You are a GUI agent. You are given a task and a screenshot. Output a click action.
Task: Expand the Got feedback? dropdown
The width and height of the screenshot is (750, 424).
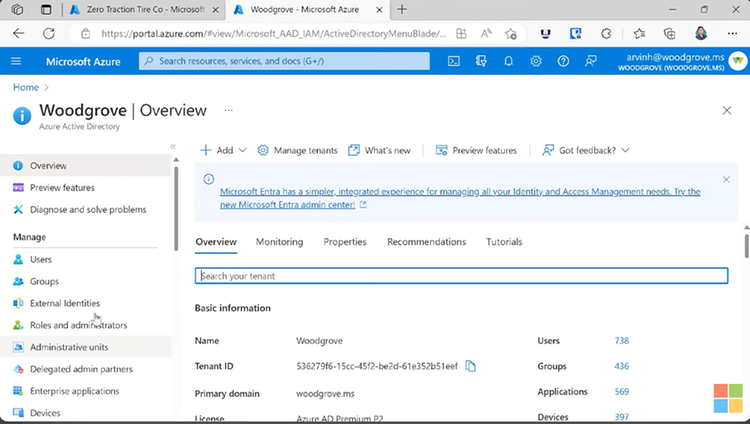tap(586, 150)
